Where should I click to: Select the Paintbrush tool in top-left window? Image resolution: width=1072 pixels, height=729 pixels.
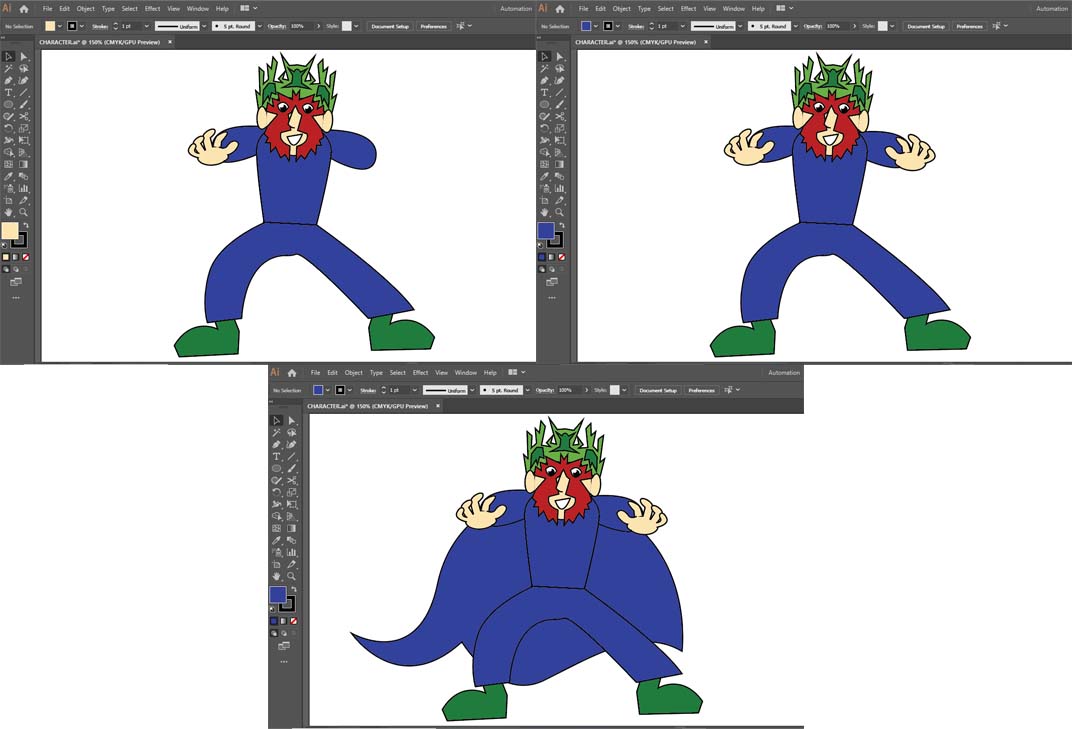point(23,105)
